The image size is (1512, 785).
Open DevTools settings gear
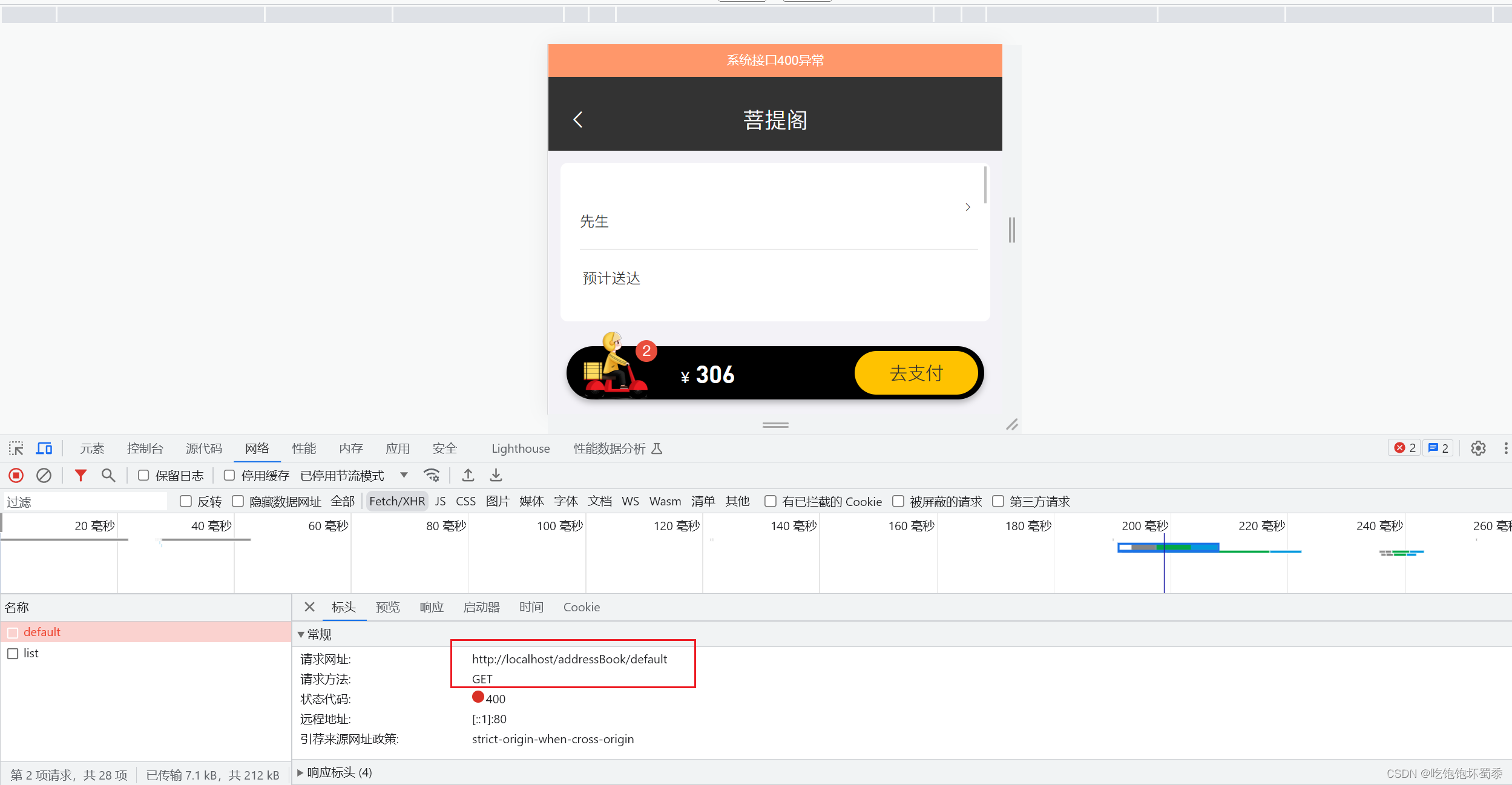click(1478, 448)
